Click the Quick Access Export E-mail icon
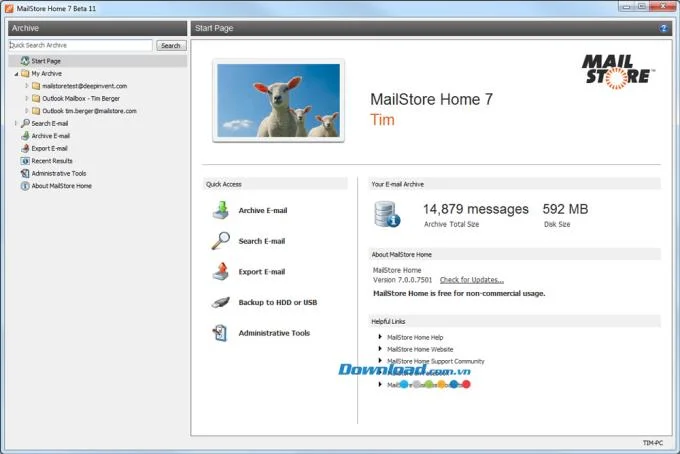 [221, 271]
